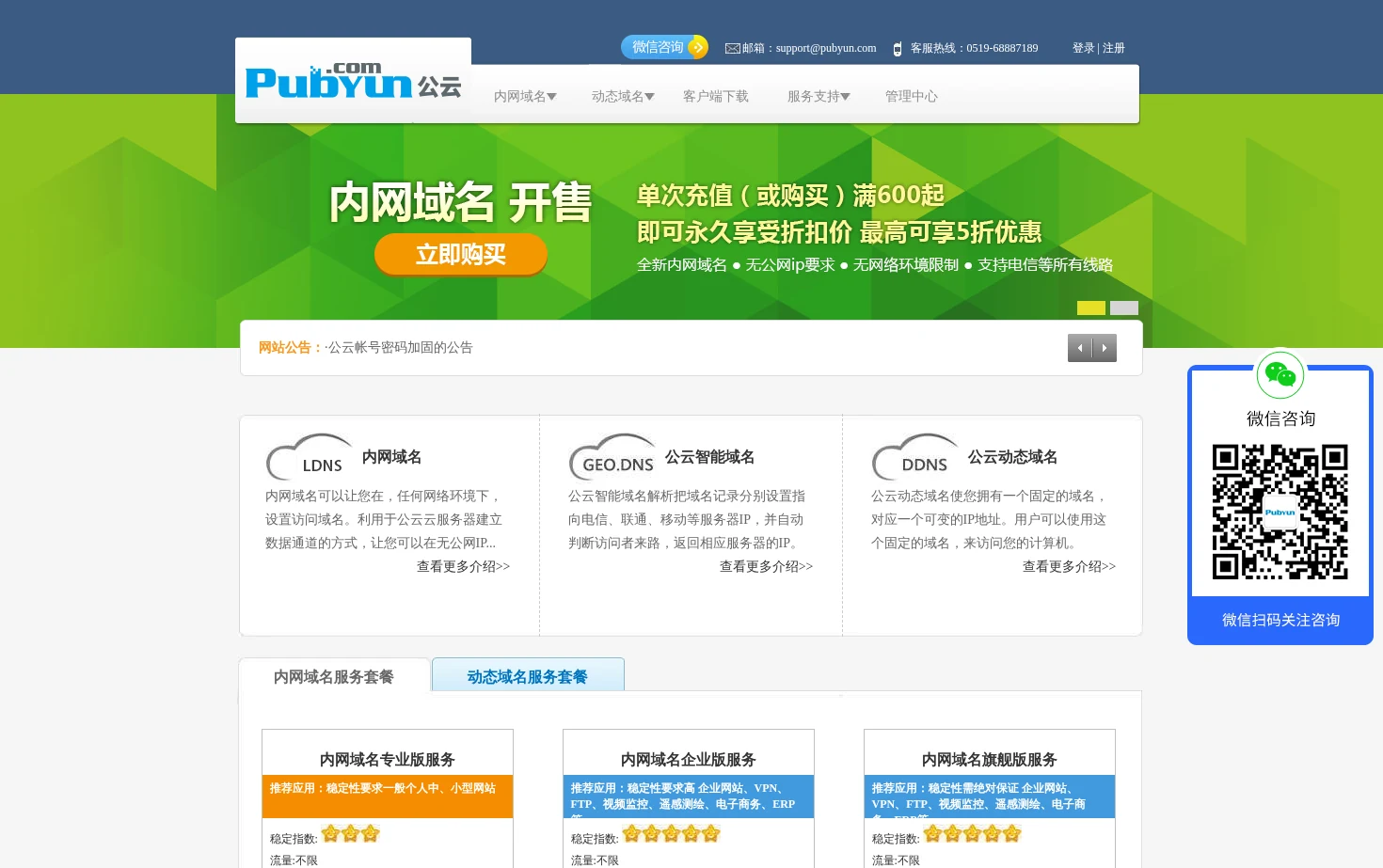Click the blue 推荐应用 bar of 企业版
Screen dimensions: 1383x868
coord(689,796)
